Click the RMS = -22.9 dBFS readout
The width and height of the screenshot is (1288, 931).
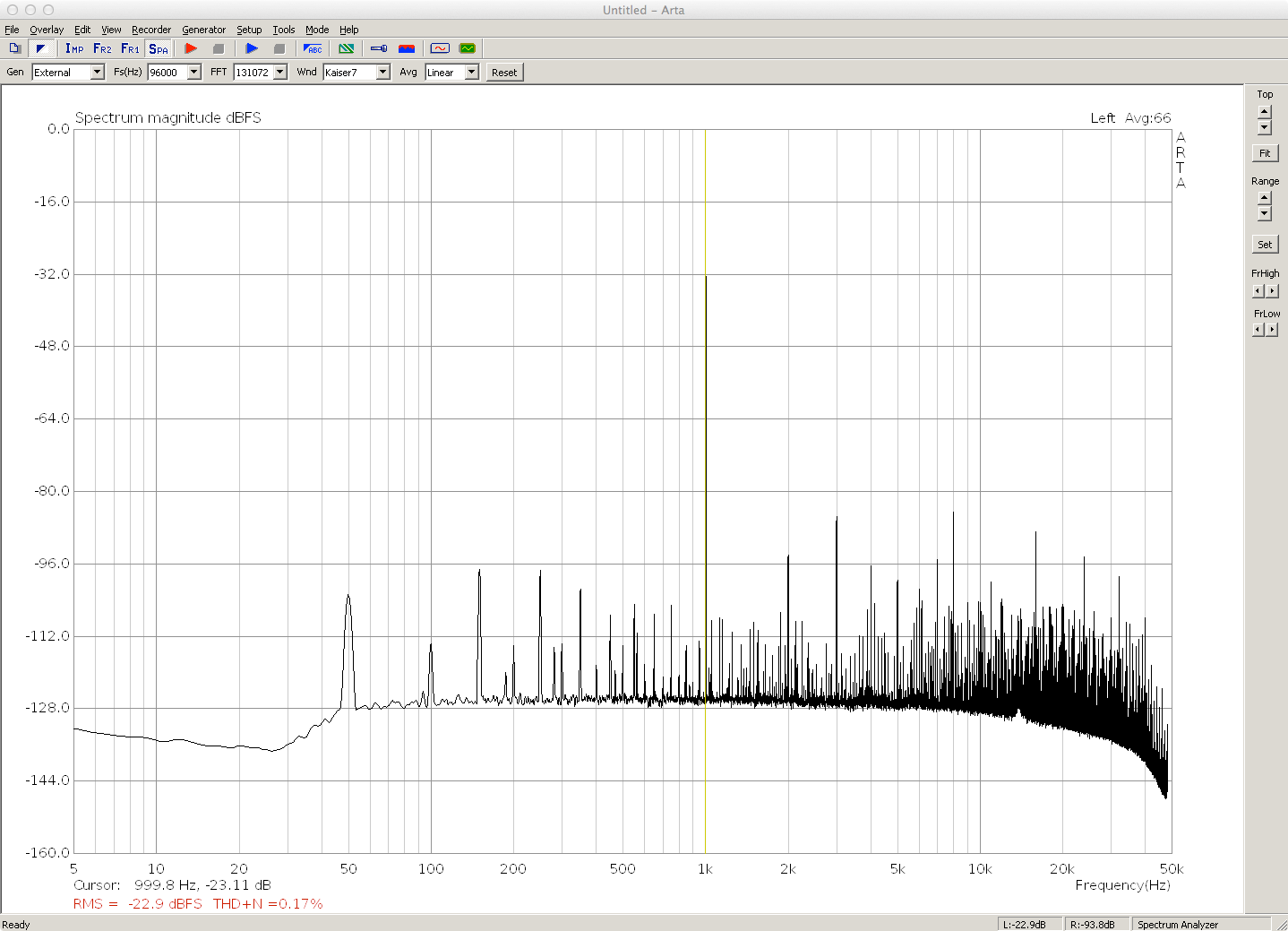point(138,903)
